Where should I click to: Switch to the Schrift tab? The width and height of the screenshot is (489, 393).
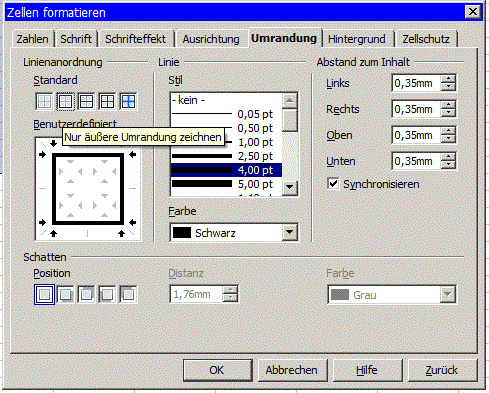pyautogui.click(x=76, y=39)
